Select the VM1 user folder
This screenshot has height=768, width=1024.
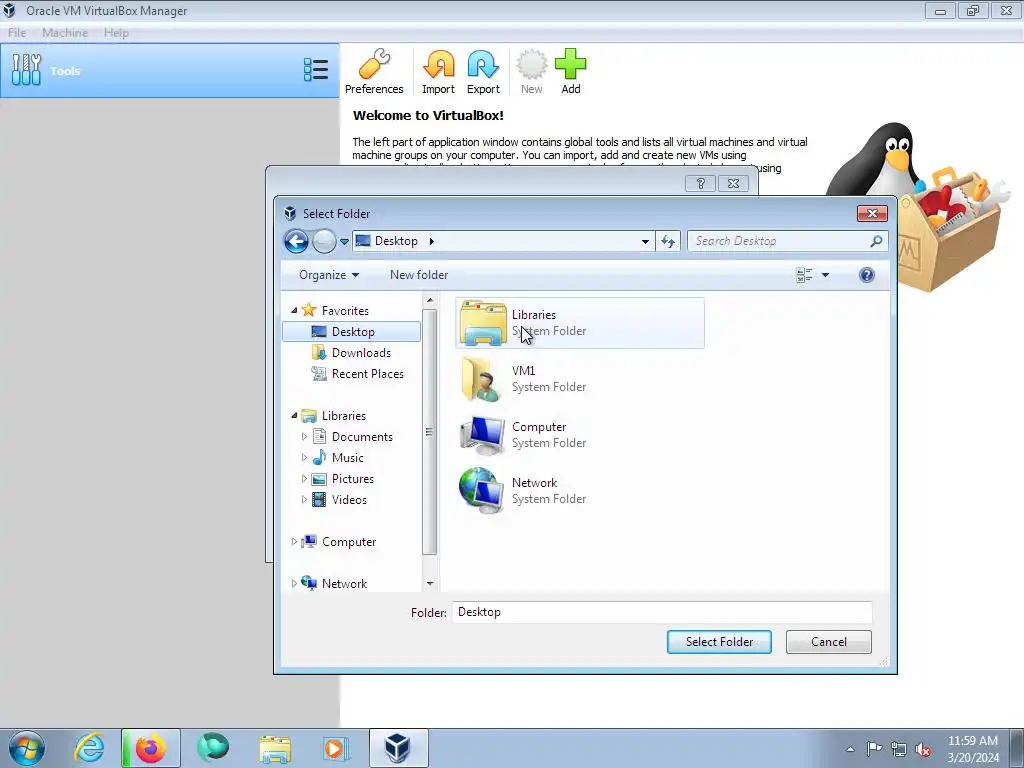[x=580, y=379]
